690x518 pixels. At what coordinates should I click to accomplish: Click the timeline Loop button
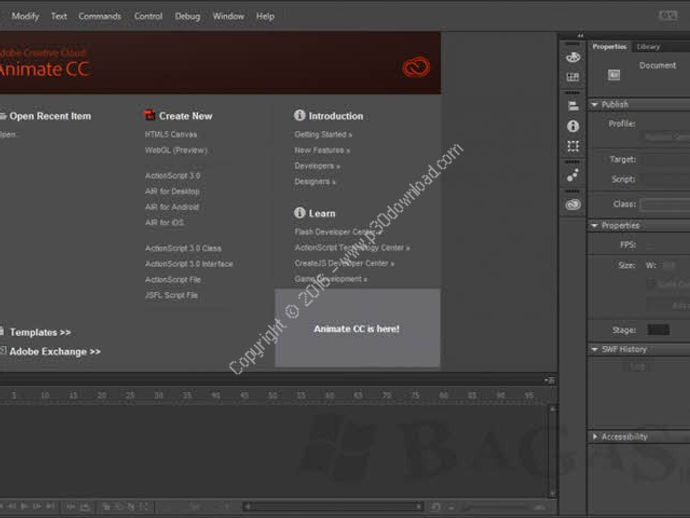tap(84, 507)
